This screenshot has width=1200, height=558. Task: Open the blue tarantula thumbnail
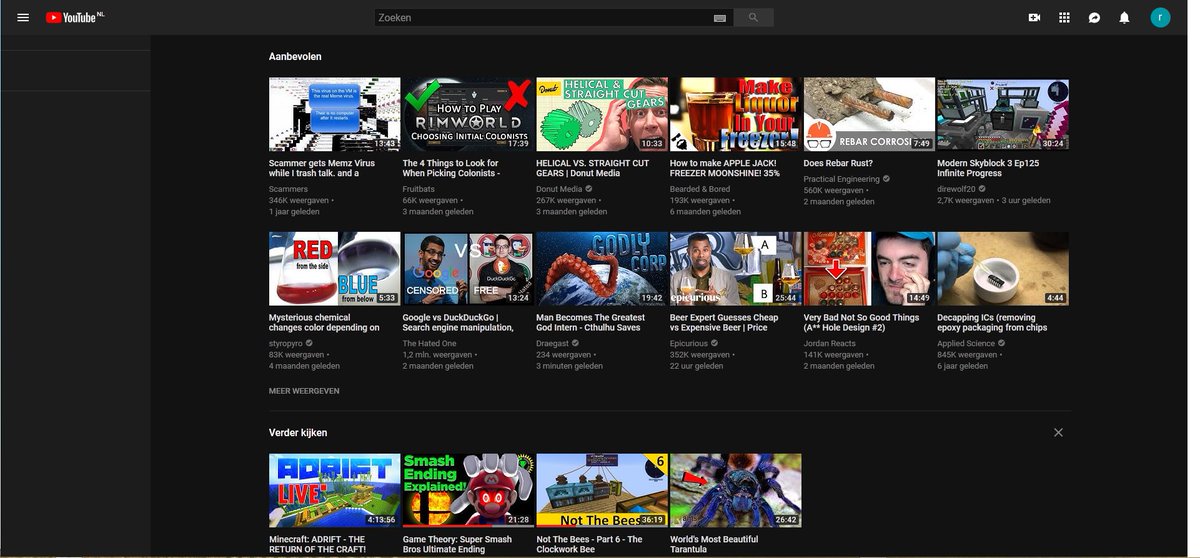pos(735,490)
